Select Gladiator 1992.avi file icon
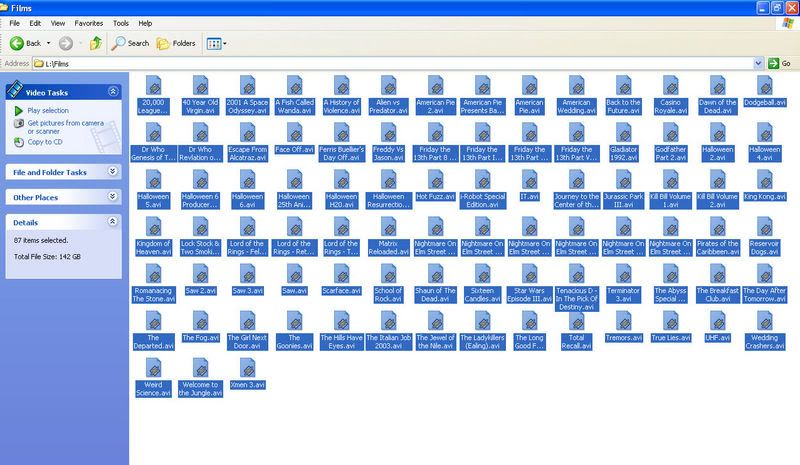800x465 pixels. click(x=623, y=133)
